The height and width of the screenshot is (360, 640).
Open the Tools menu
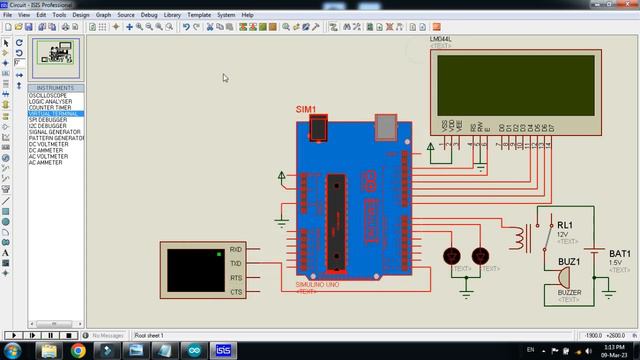point(59,15)
